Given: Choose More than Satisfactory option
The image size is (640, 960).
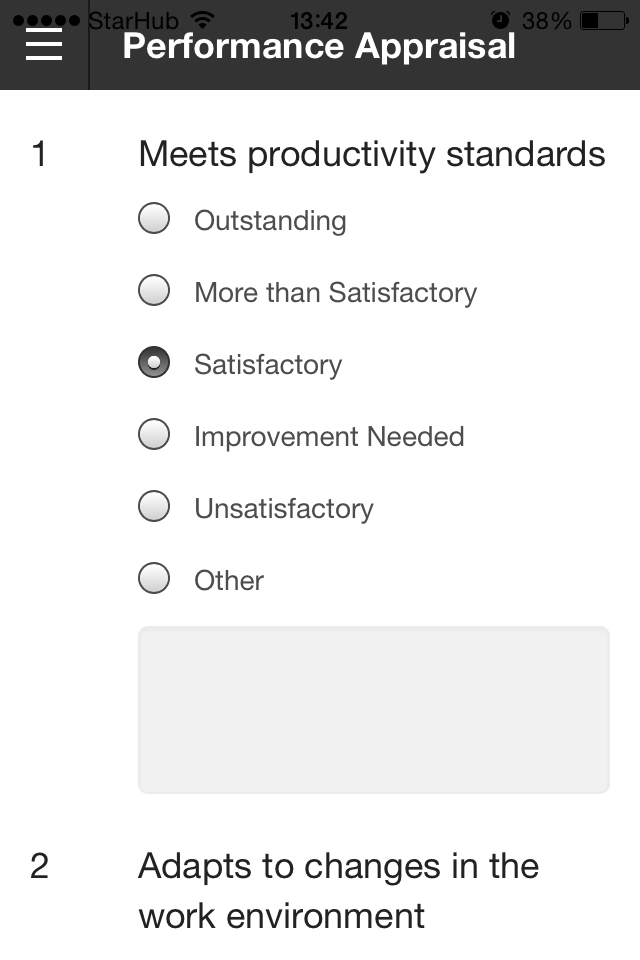Looking at the screenshot, I should (x=154, y=290).
